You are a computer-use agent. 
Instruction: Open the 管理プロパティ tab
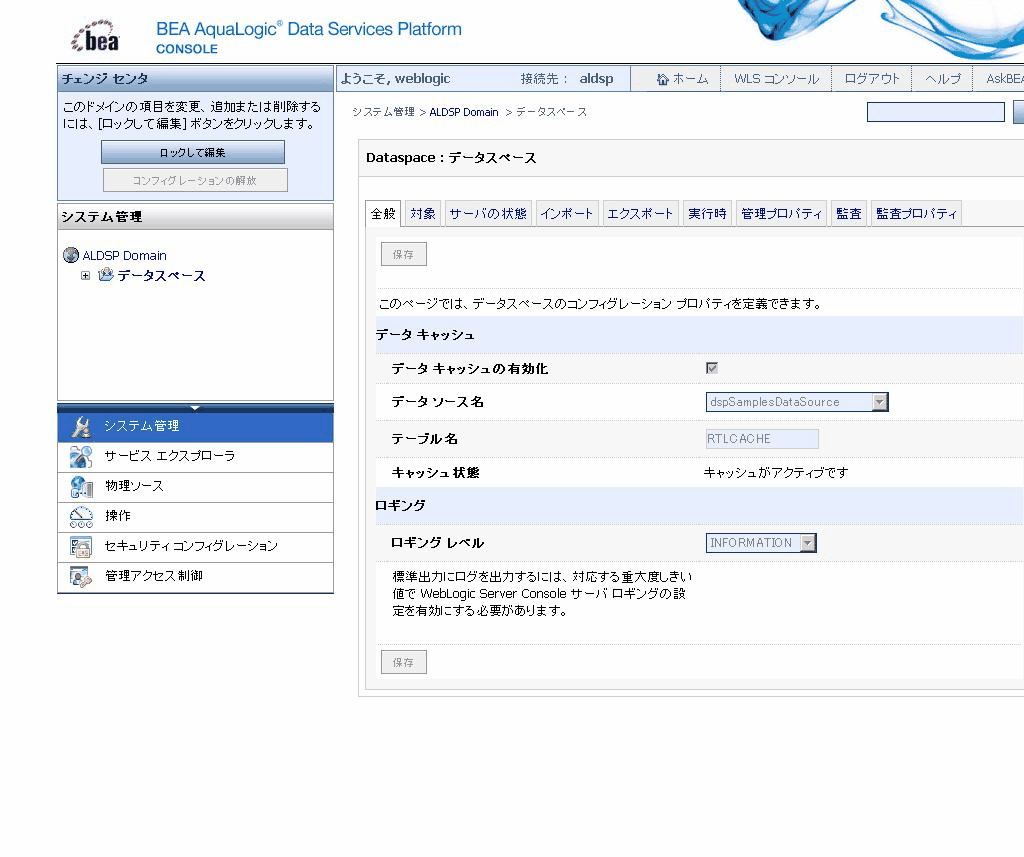(781, 214)
